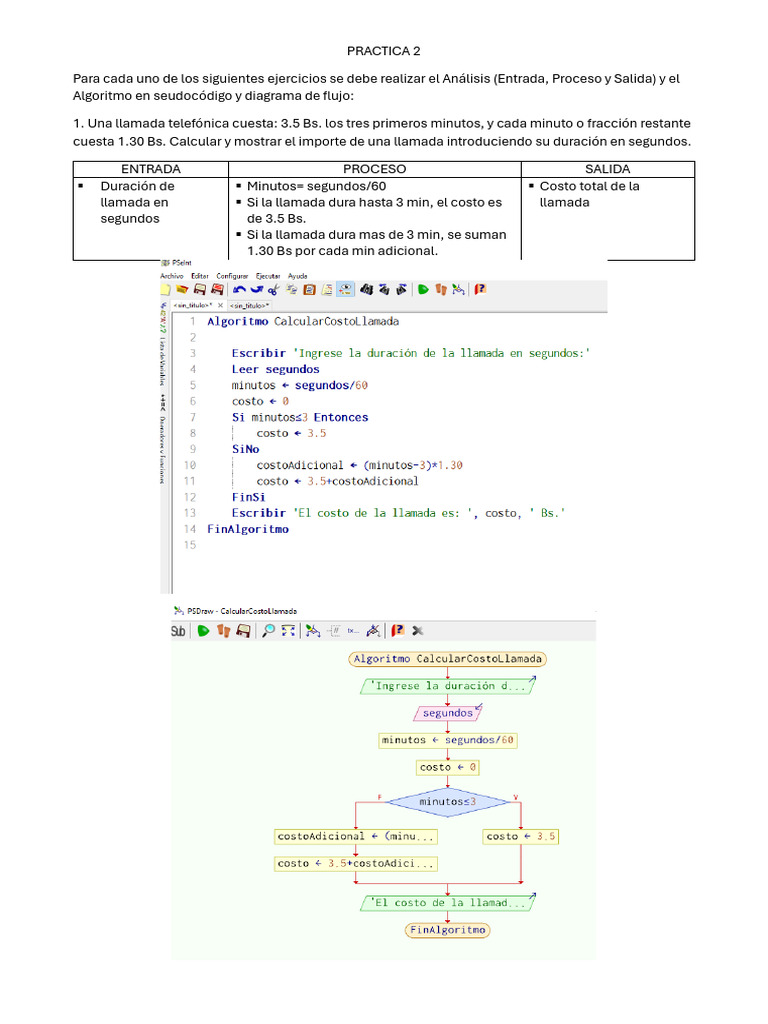The height and width of the screenshot is (1024, 768).
Task: Click the Help icon in PSDraw toolbar
Action: [398, 631]
